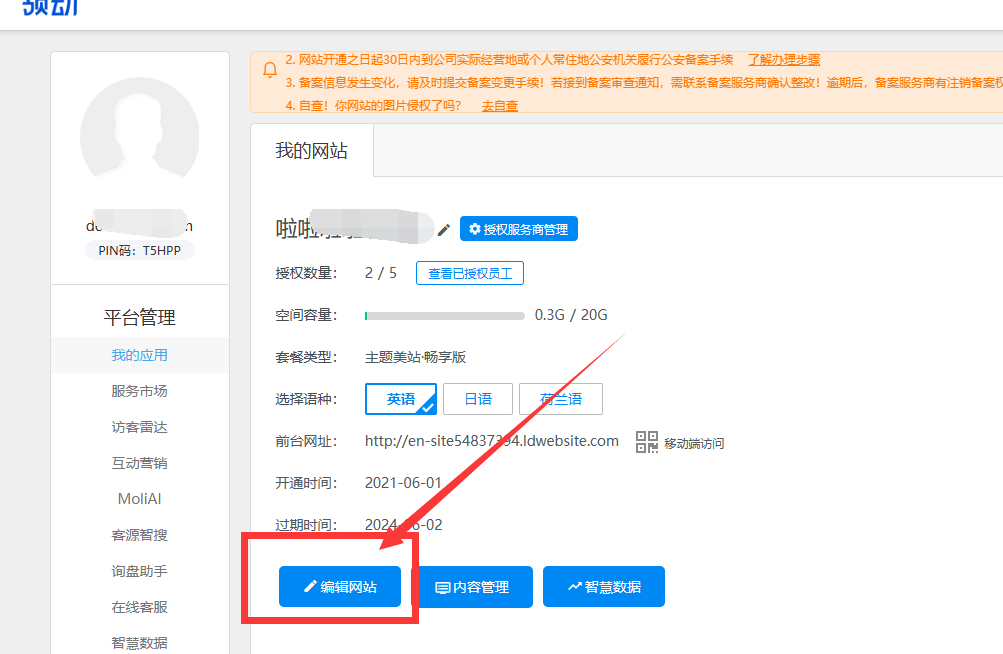Select the 英语 language option
This screenshot has width=1003, height=654.
pos(401,399)
